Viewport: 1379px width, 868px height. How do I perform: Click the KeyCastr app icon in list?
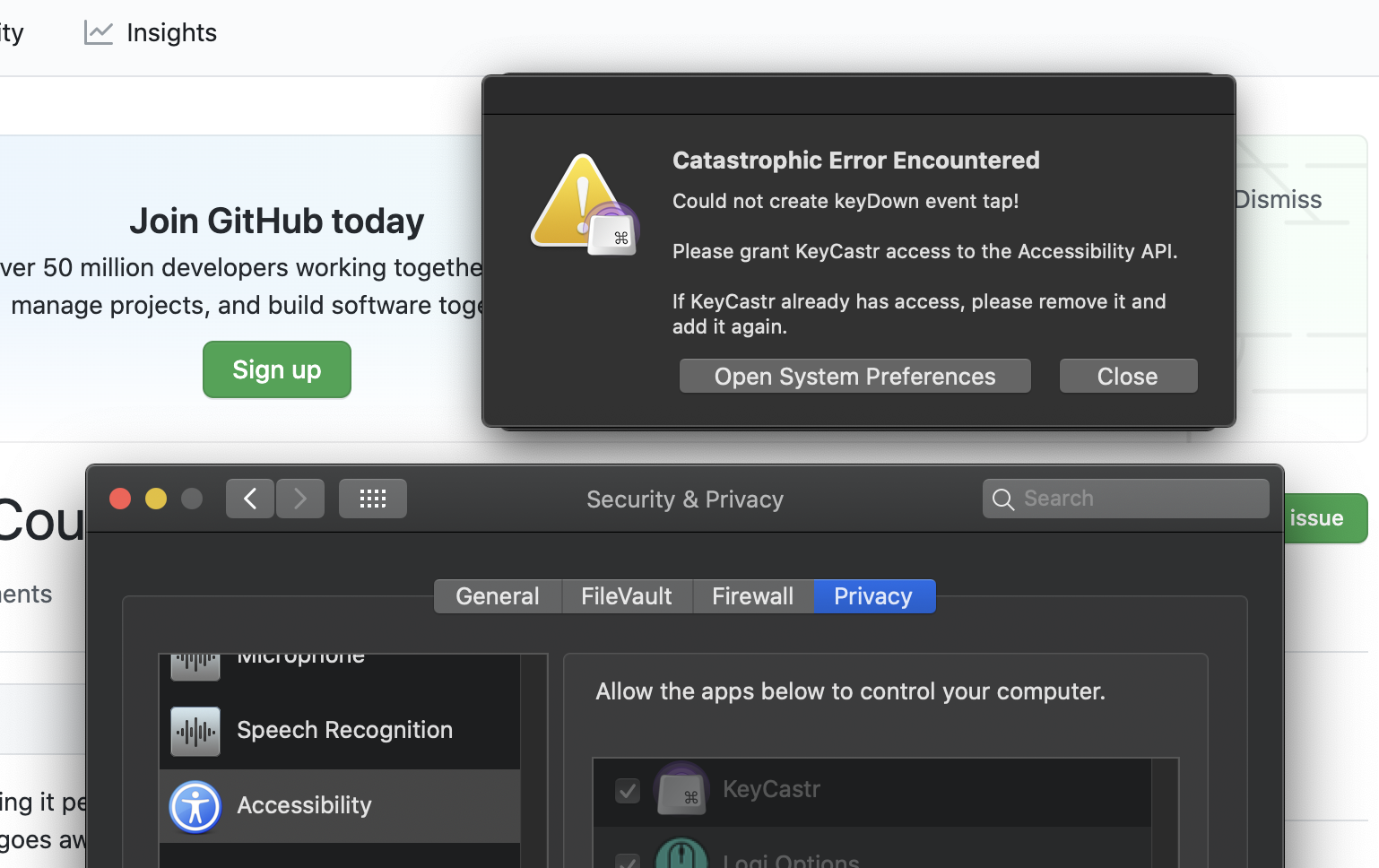682,789
